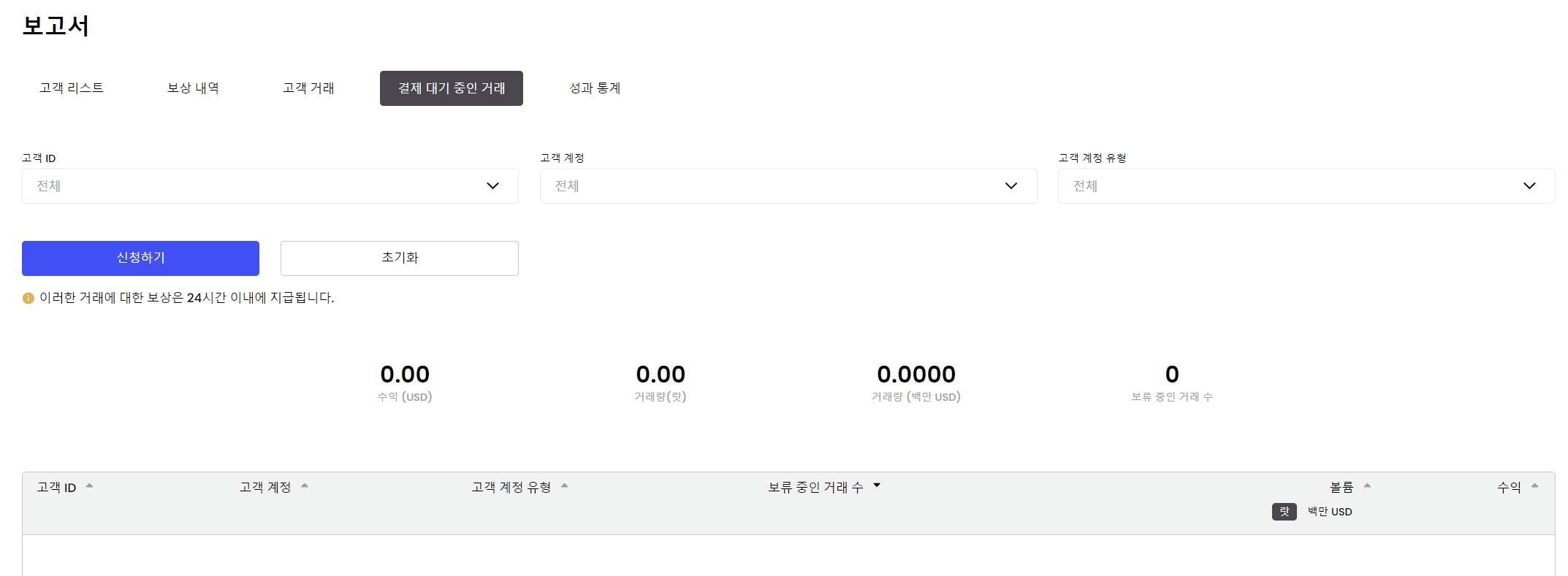Click the 보류 중인 거래 수 header text
1568x576 pixels.
click(815, 488)
